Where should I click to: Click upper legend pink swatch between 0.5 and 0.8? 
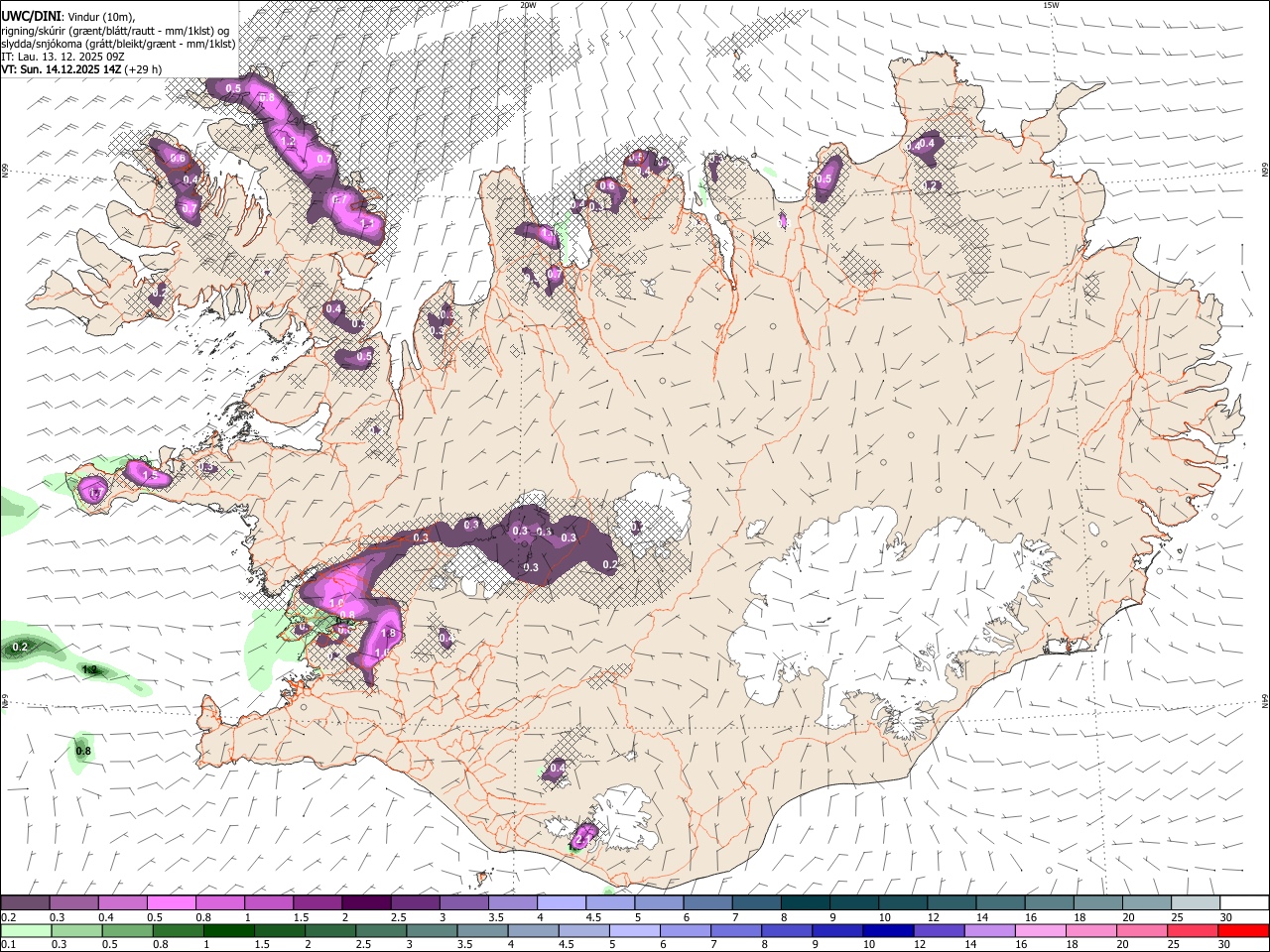172,902
